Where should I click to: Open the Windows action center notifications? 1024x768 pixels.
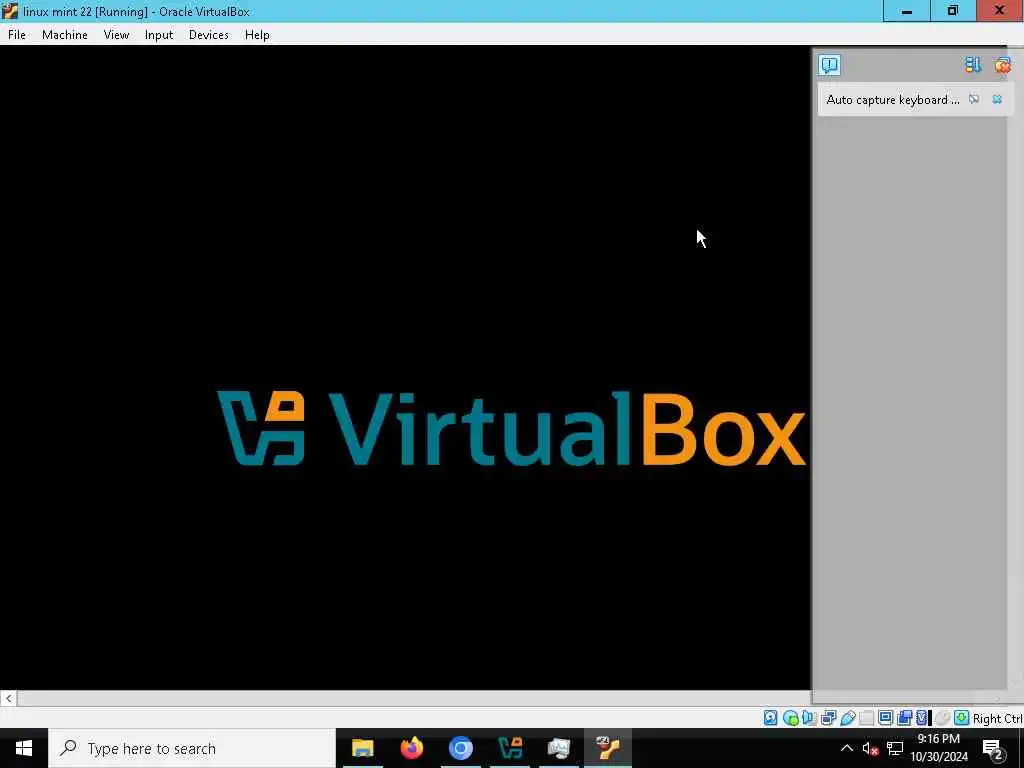pyautogui.click(x=993, y=748)
